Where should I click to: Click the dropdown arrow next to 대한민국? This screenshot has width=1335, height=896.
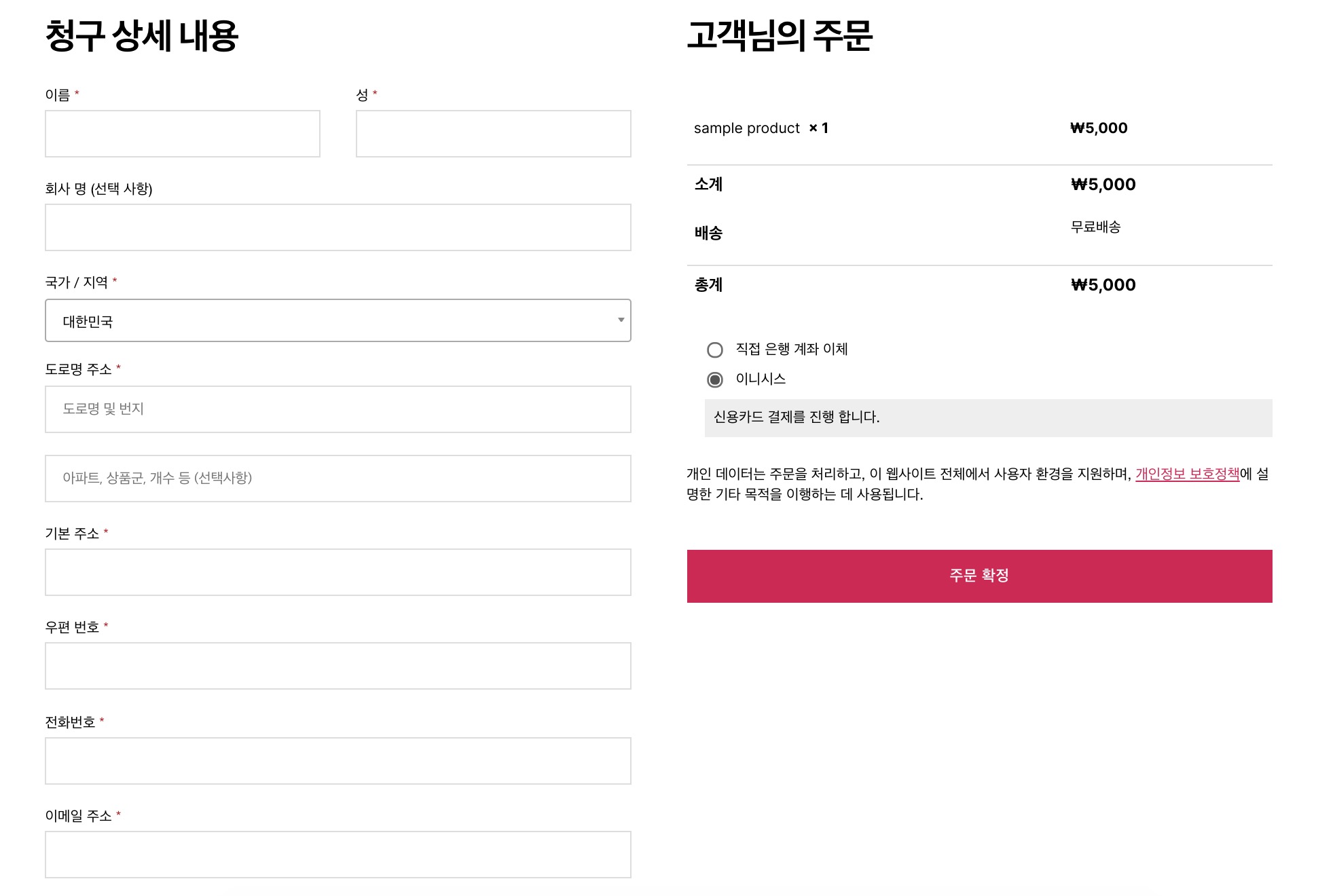click(619, 320)
